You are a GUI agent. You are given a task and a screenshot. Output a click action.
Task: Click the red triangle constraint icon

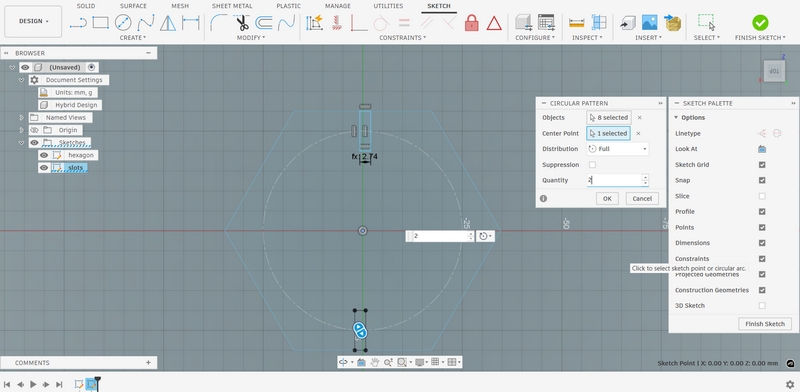tap(494, 23)
